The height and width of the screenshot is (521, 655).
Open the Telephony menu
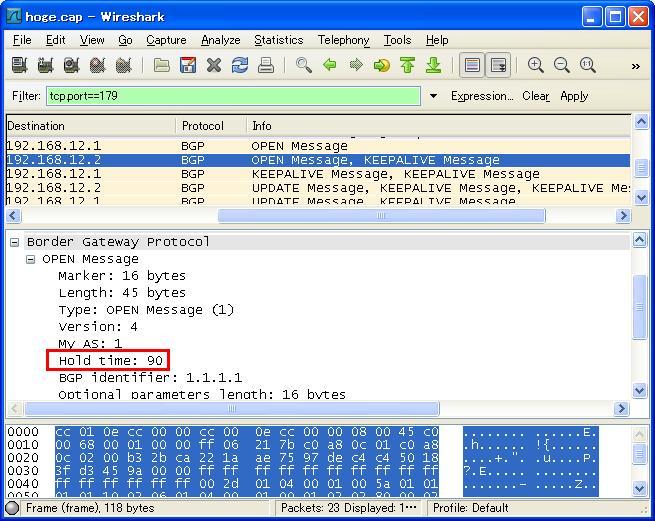point(343,40)
